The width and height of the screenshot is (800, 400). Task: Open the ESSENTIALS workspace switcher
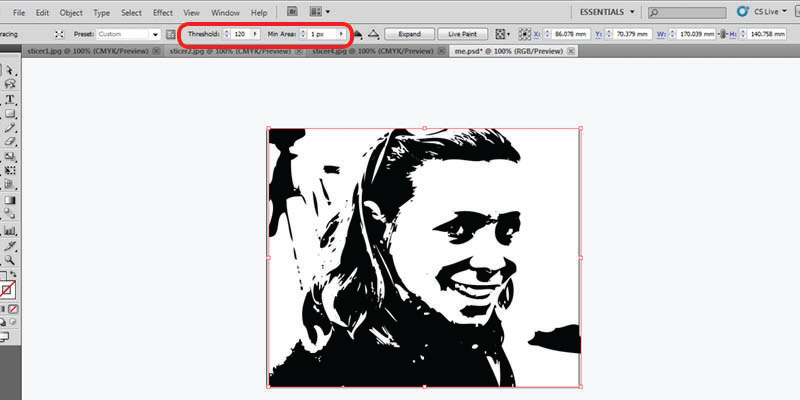[x=607, y=12]
